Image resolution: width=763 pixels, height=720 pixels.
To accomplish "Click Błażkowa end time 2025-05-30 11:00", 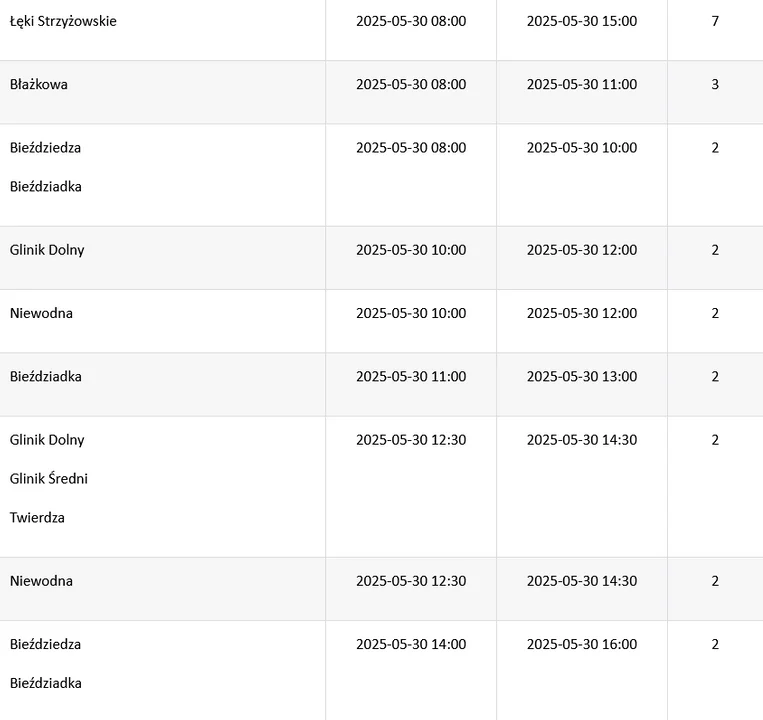I will click(581, 85).
